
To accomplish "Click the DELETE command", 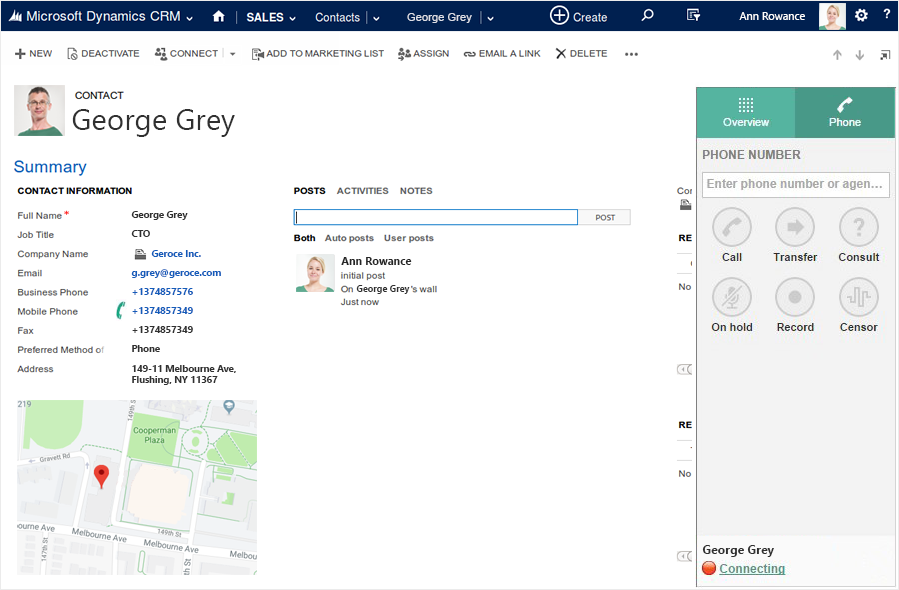I will tap(581, 53).
